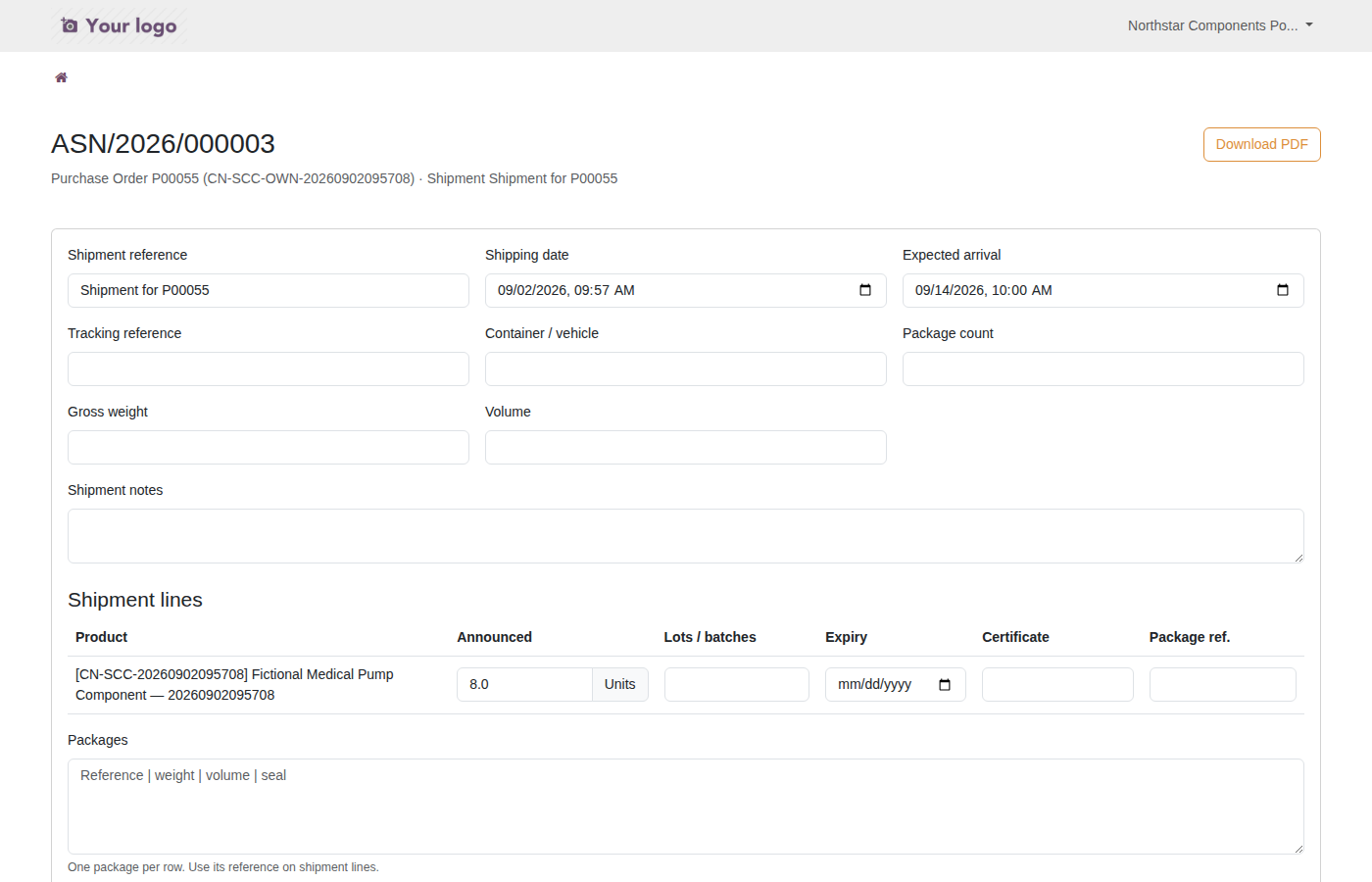This screenshot has height=882, width=1372.
Task: Open Expected arrival calendar picker icon
Action: (x=1283, y=290)
